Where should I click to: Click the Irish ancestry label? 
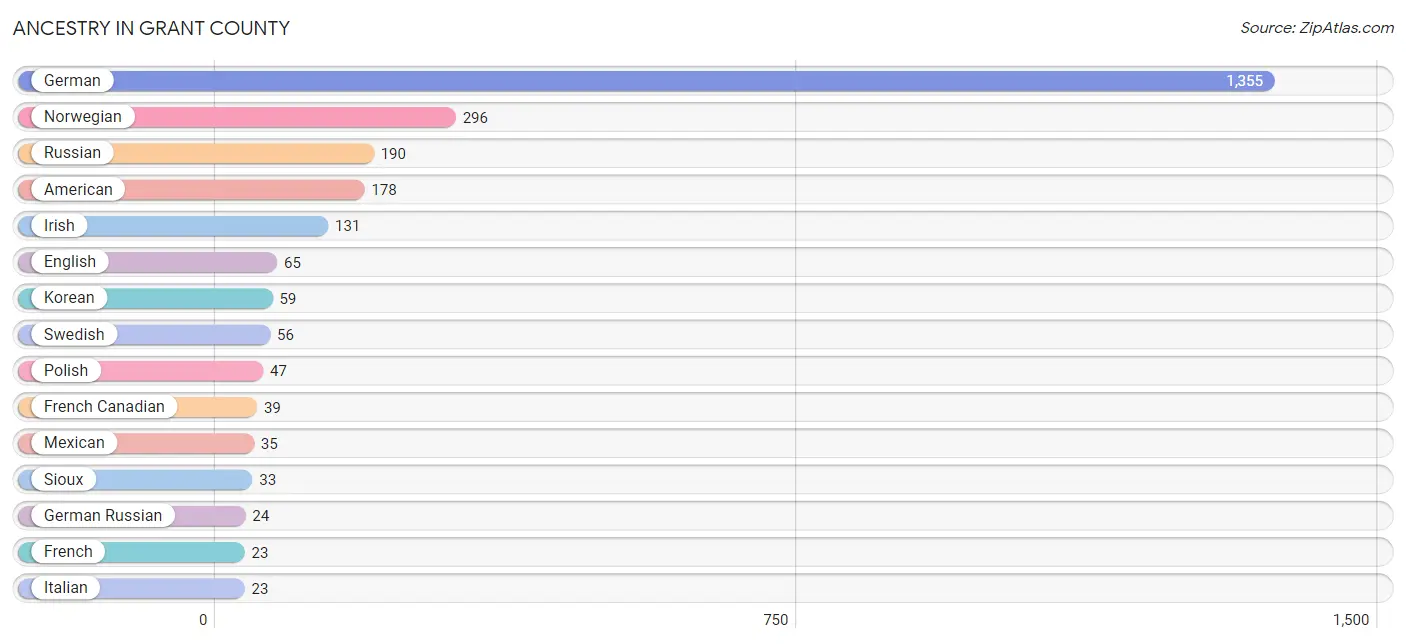[59, 226]
